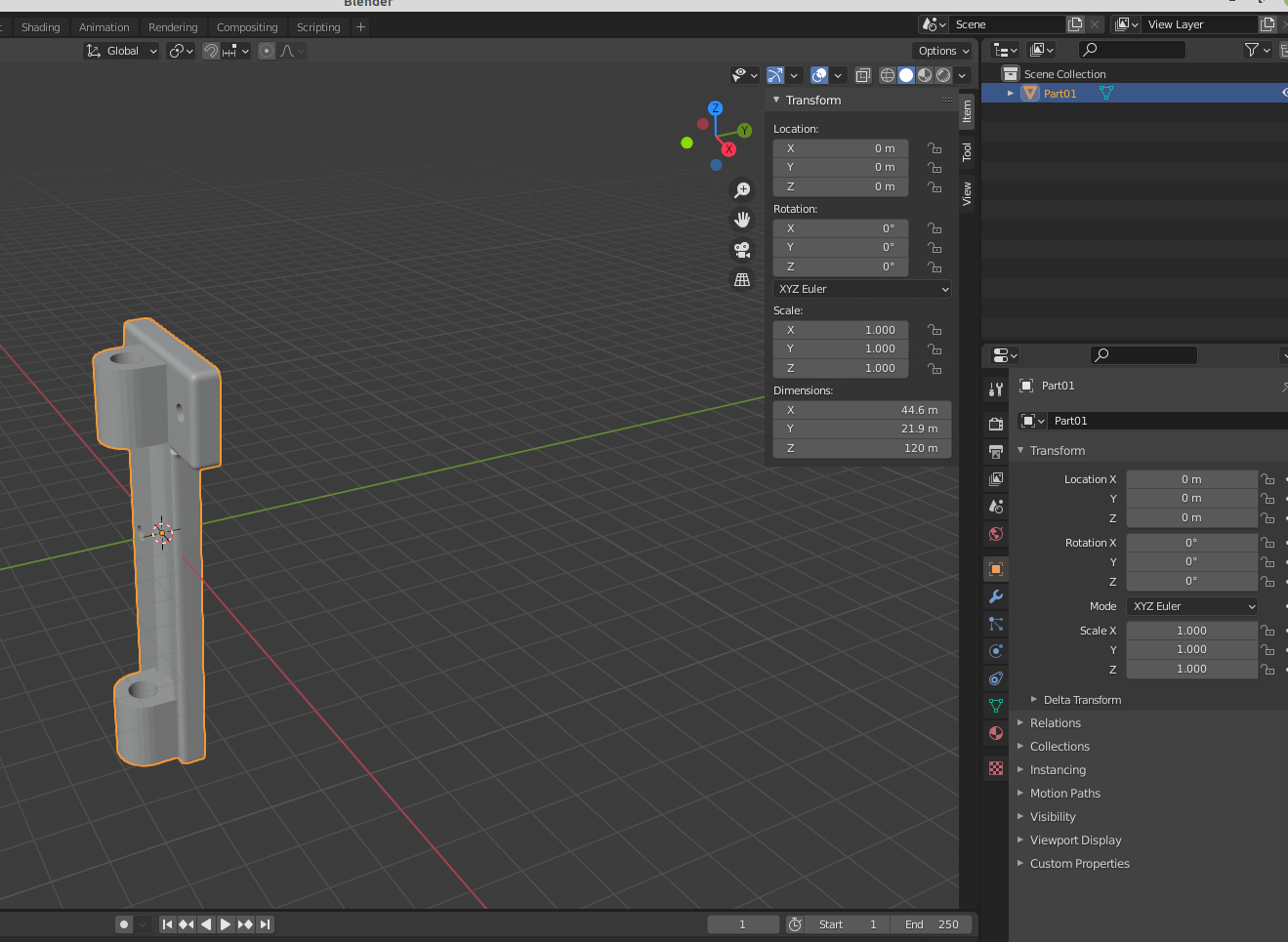The image size is (1288, 942).
Task: Switch to the Shading workspace tab
Action: click(x=41, y=27)
